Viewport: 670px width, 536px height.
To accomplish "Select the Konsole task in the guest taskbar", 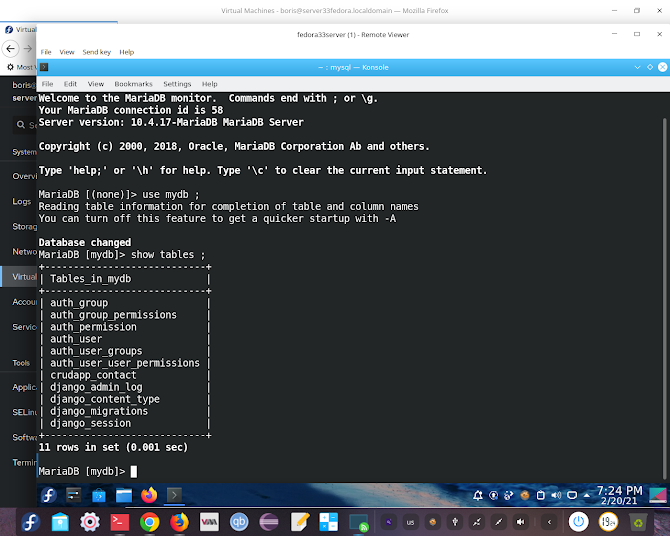I will 174,495.
